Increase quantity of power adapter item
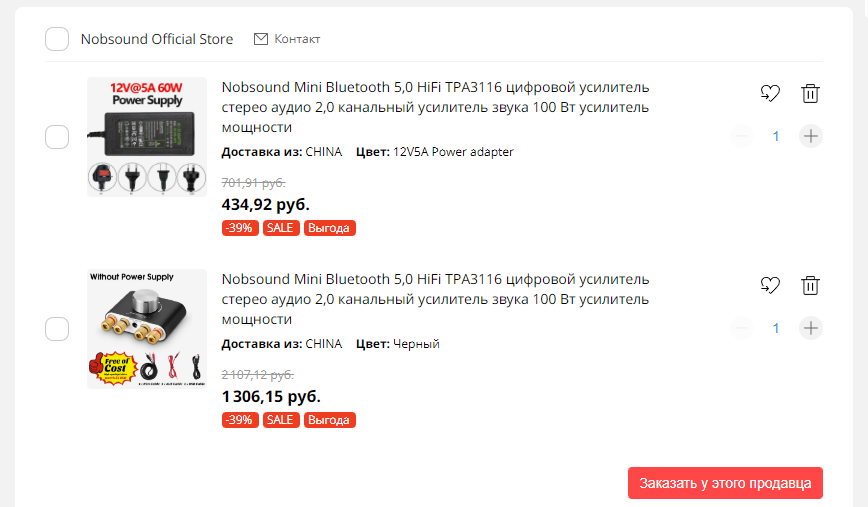This screenshot has width=868, height=507. (x=811, y=136)
